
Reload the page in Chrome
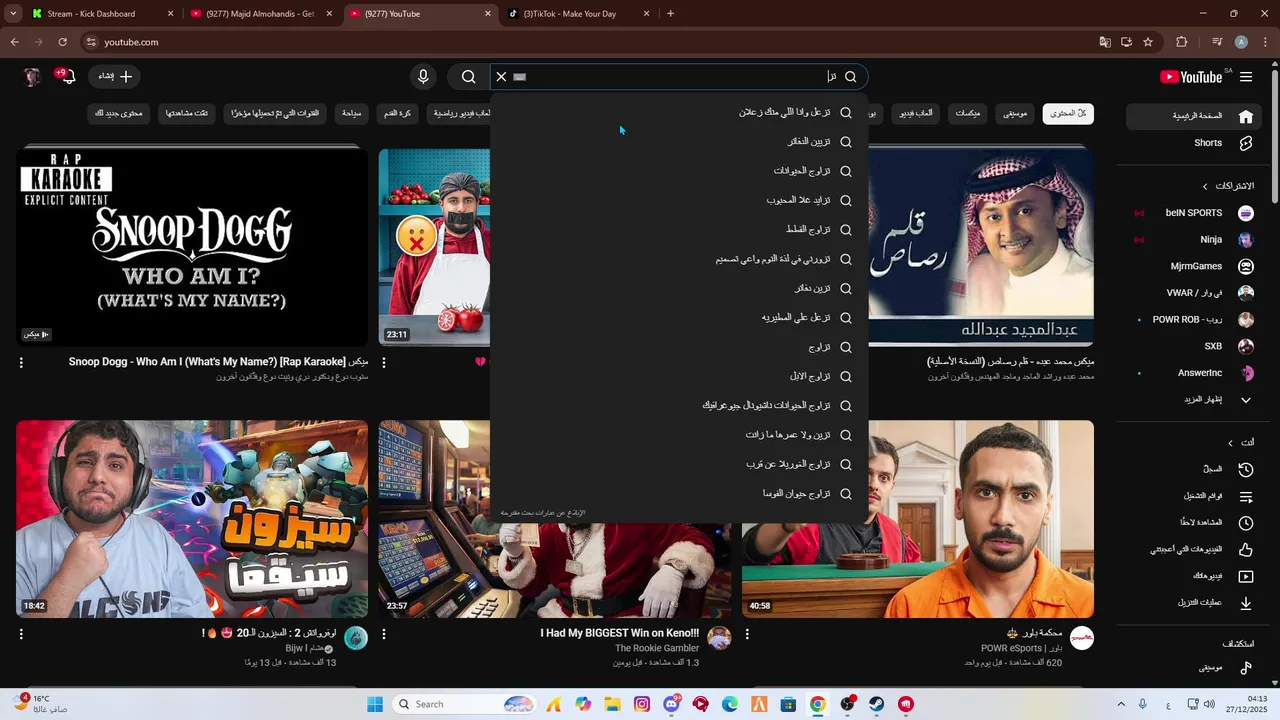click(62, 42)
